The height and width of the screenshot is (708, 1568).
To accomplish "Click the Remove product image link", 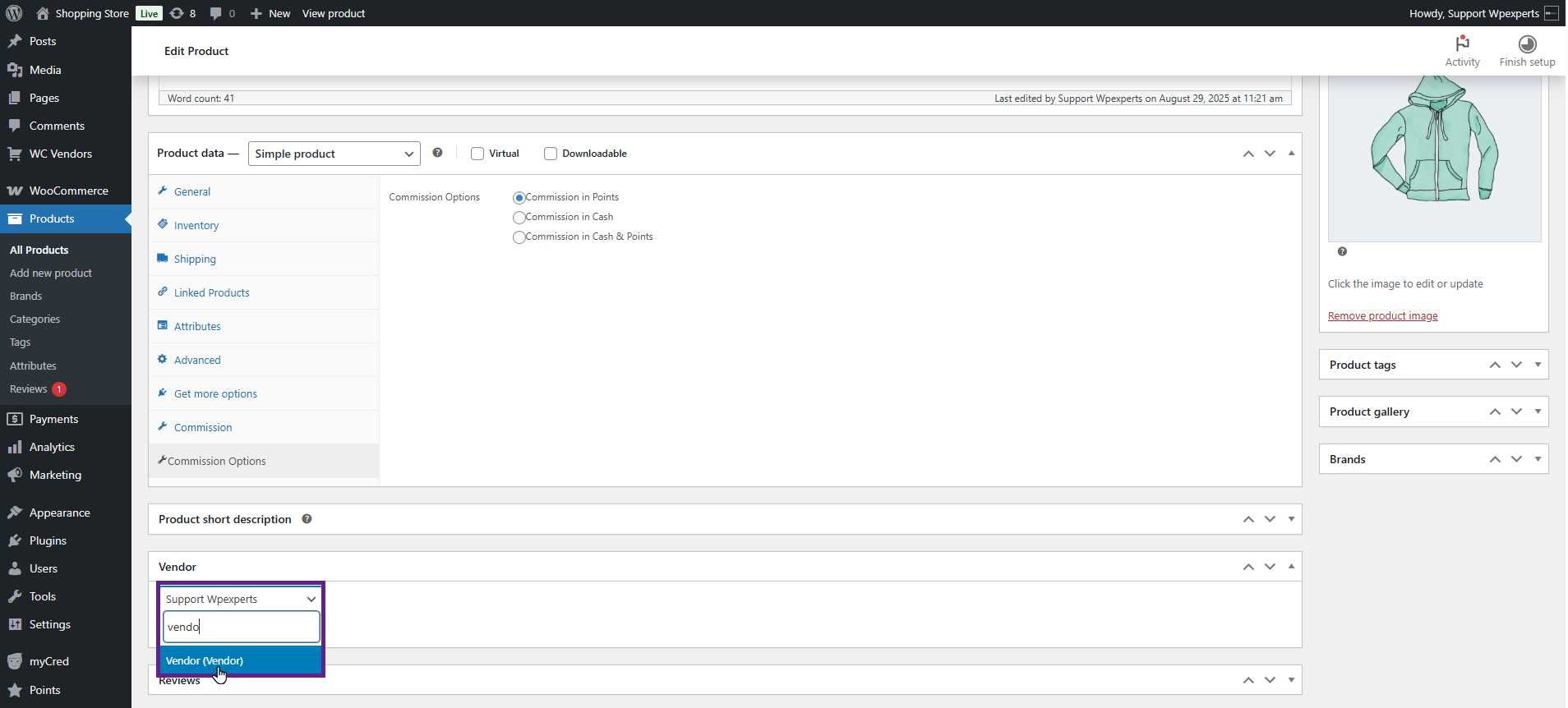I will (1382, 316).
